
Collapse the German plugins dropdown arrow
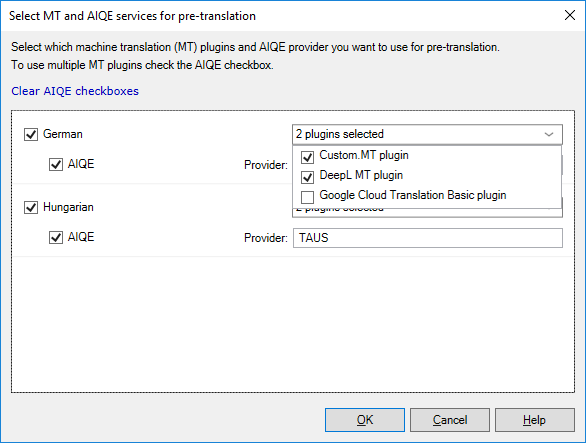549,134
